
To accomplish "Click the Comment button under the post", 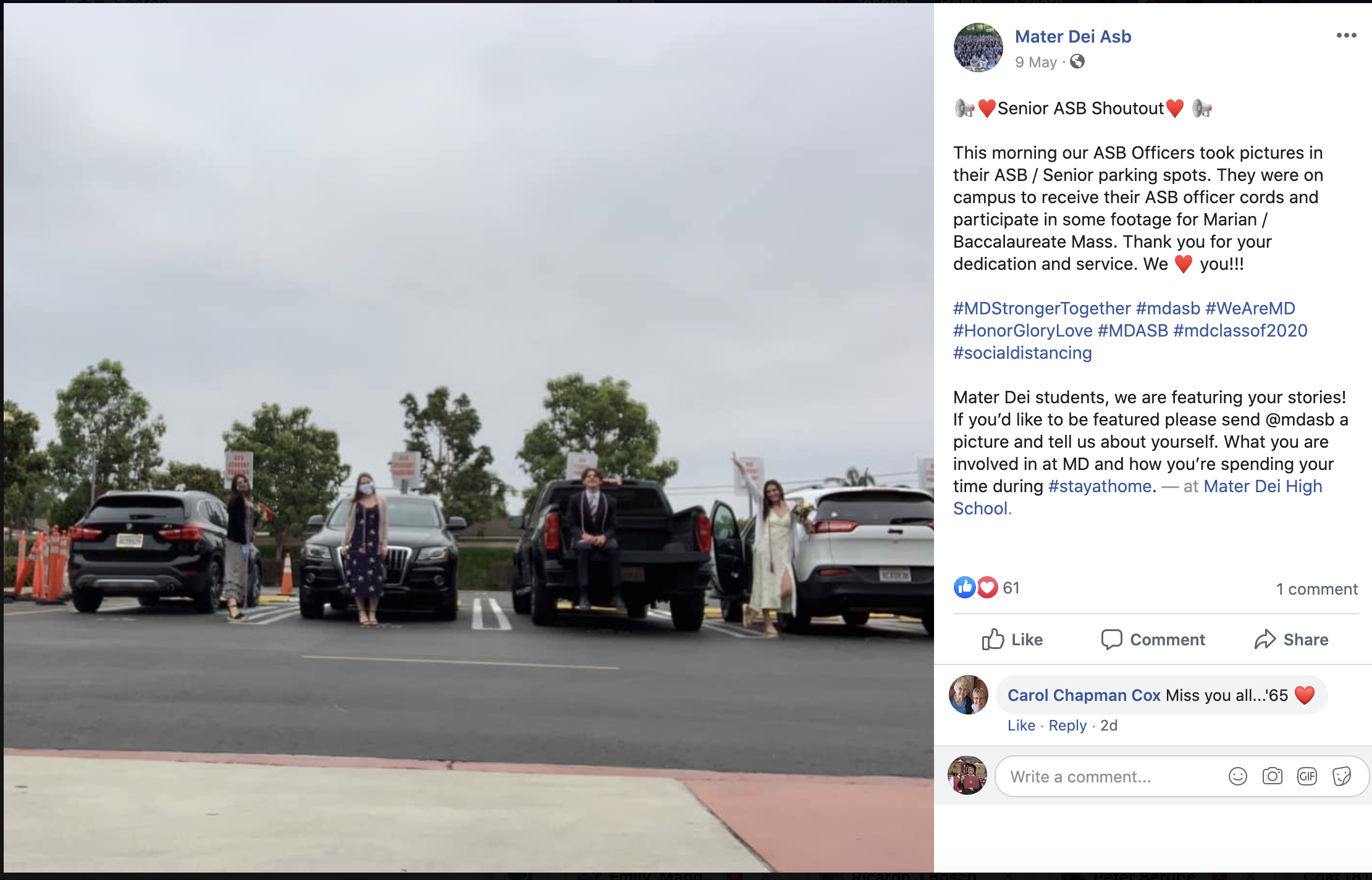I will (x=1153, y=639).
